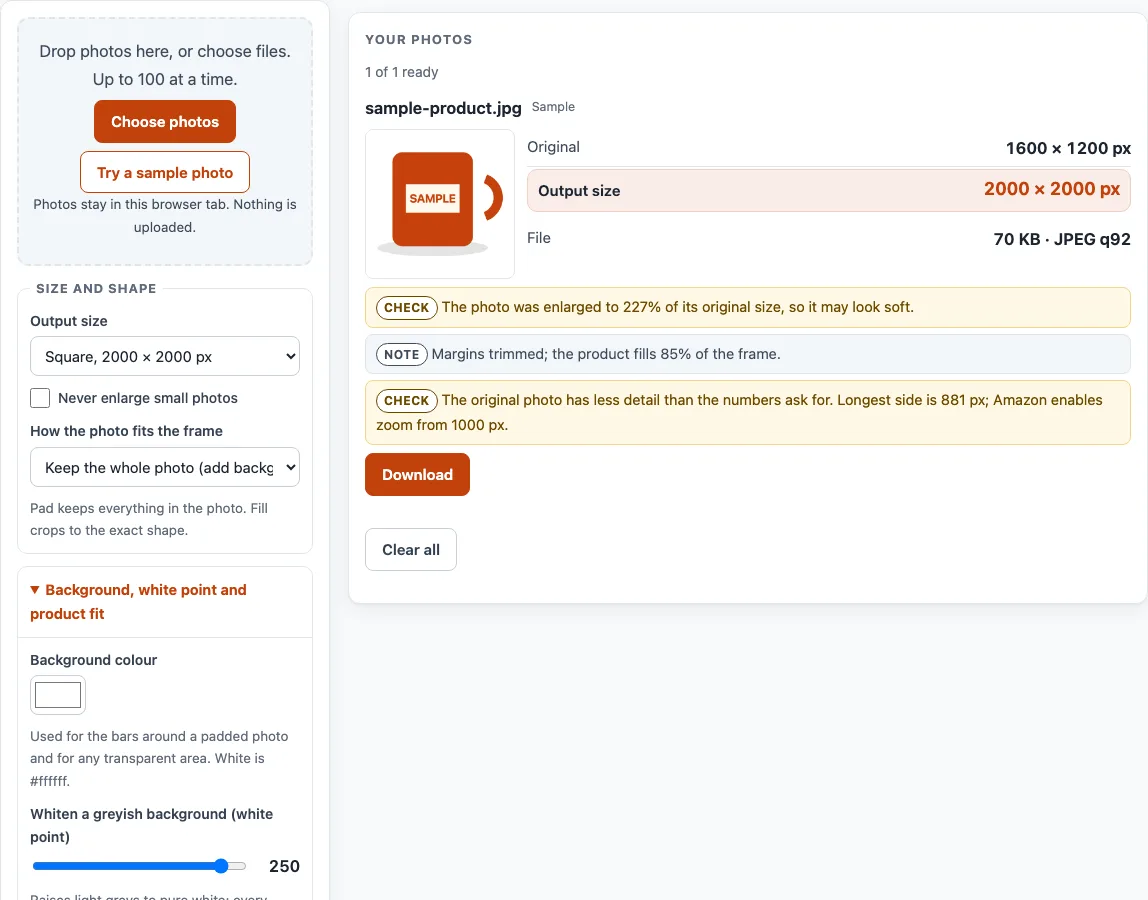Viewport: 1148px width, 900px height.
Task: Adjust the white point slider
Action: point(139,866)
